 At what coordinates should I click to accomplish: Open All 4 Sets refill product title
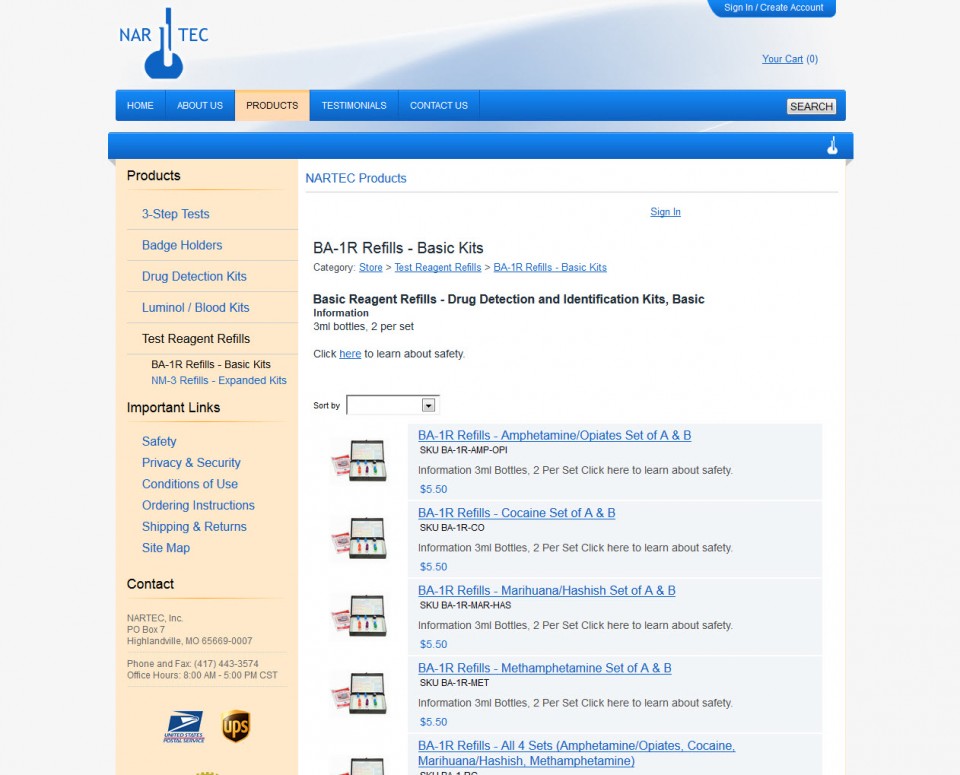576,754
